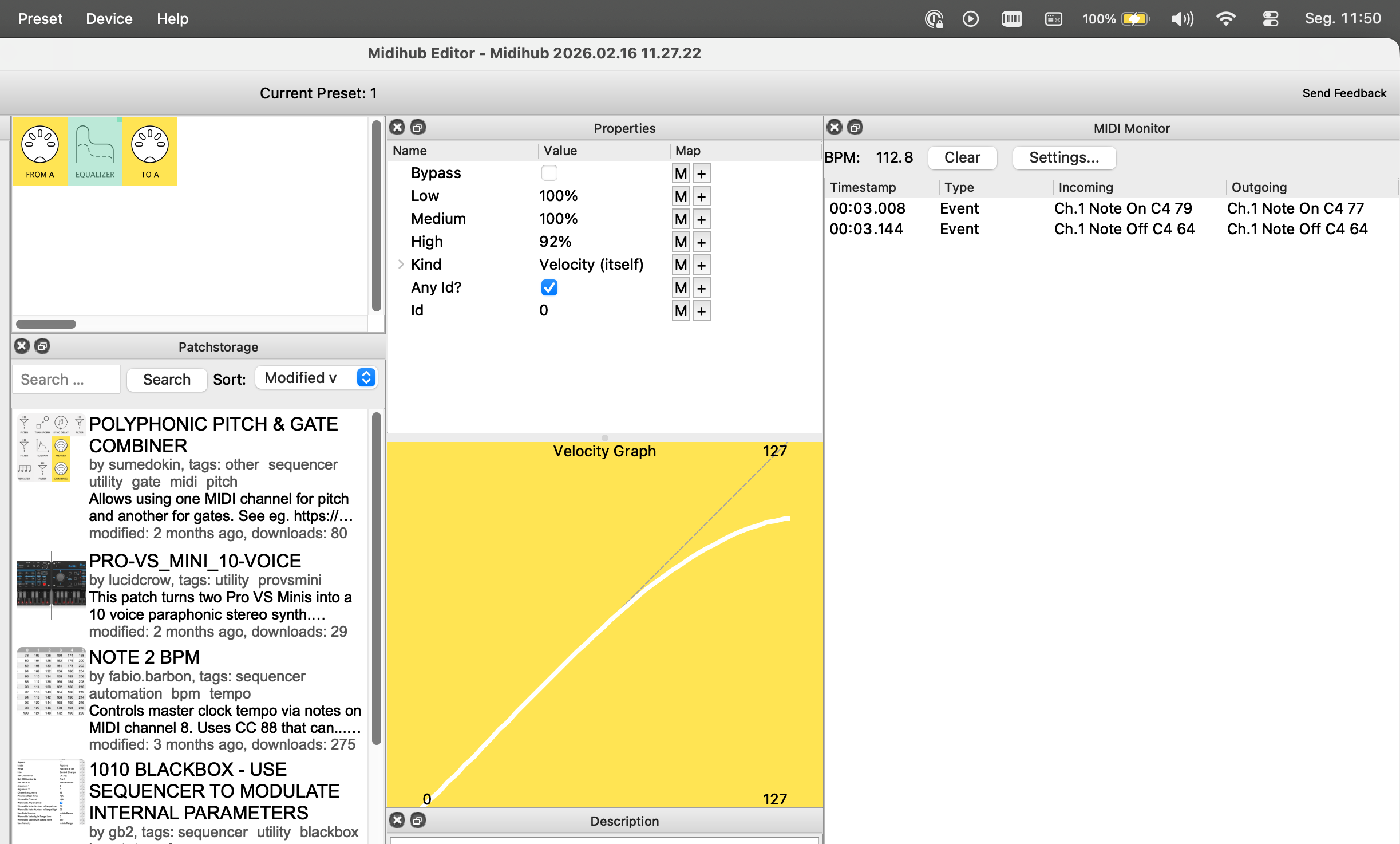Open the Preset menu

(40, 19)
